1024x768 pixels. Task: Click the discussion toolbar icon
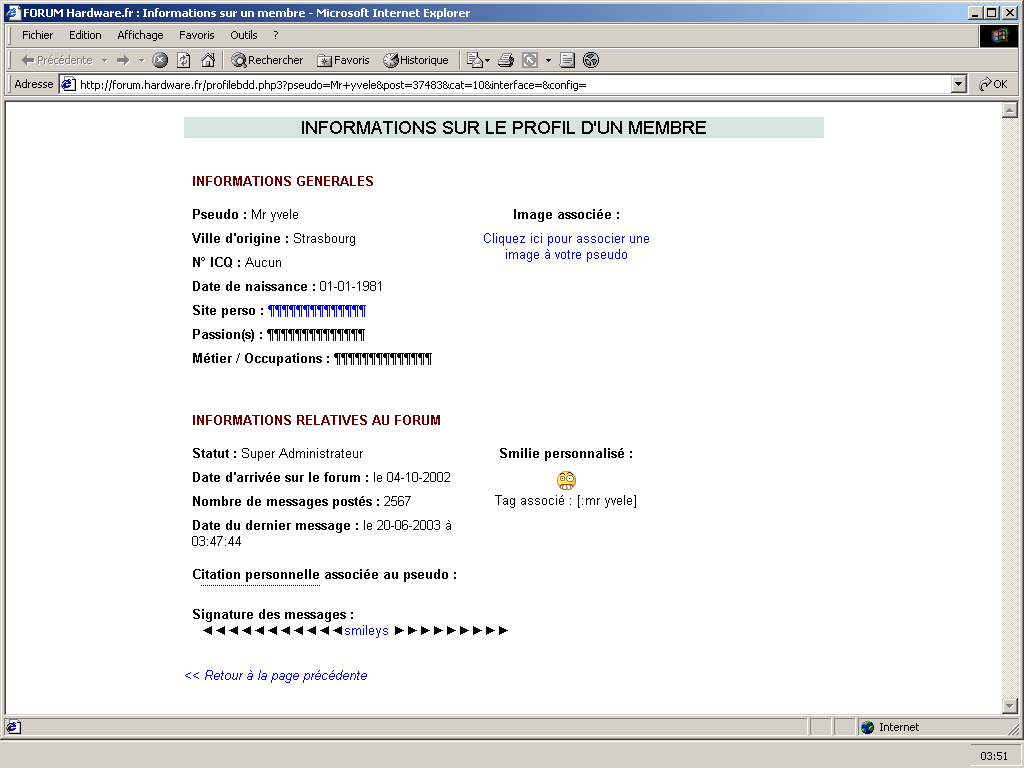(x=567, y=60)
